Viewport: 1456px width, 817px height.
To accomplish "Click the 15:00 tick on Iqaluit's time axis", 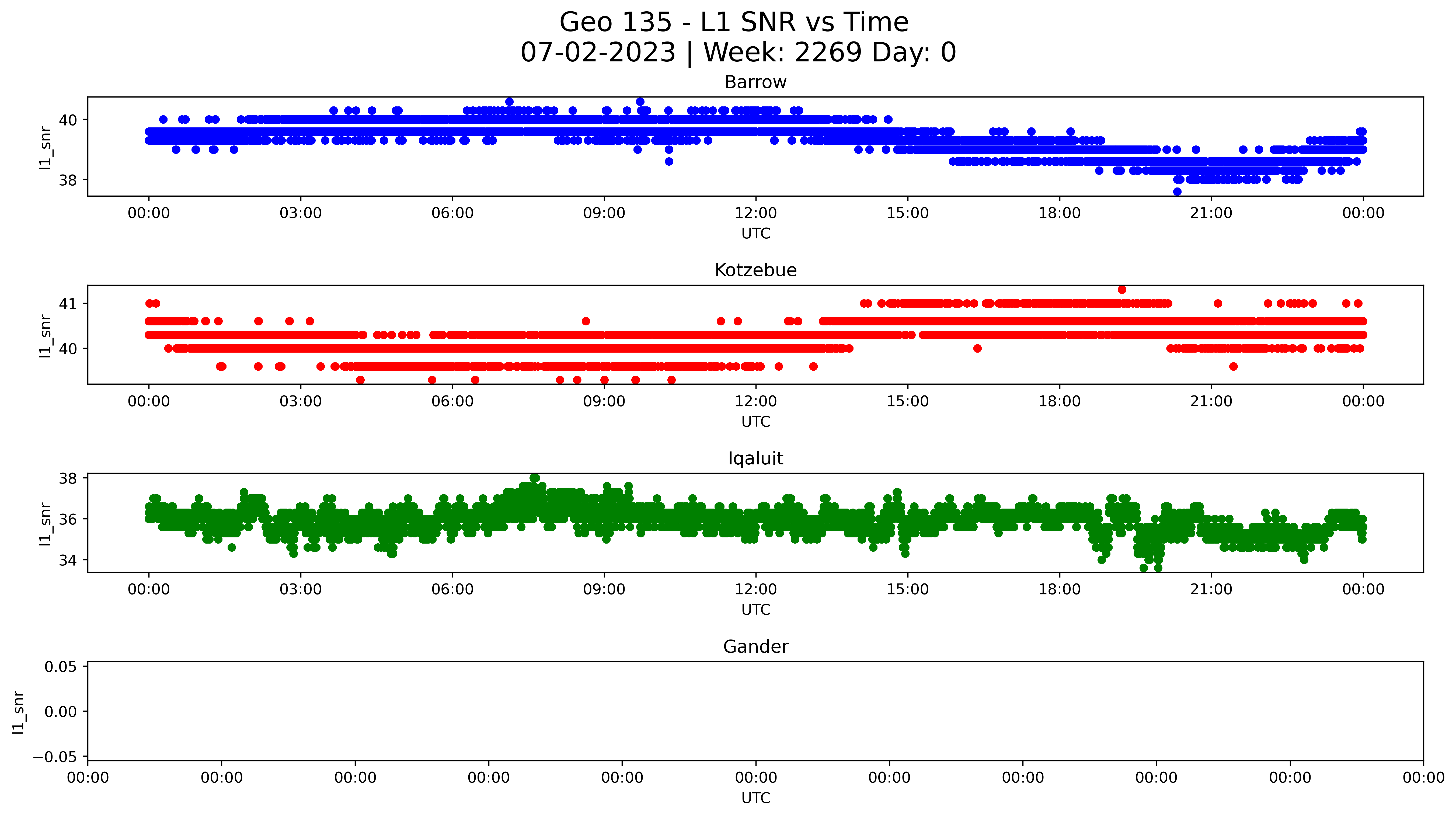I will point(908,590).
